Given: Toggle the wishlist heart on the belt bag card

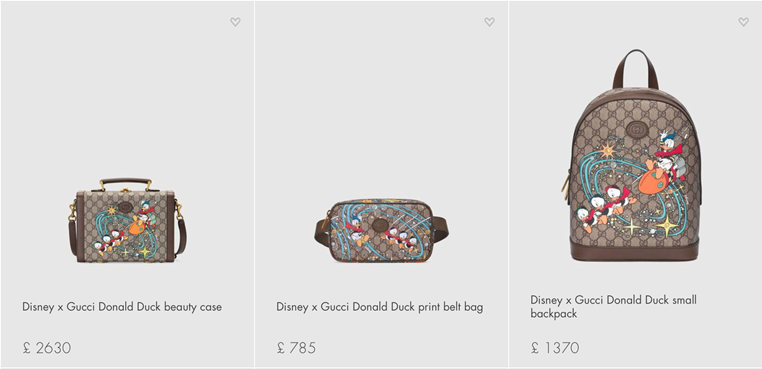Looking at the screenshot, I should coord(489,22).
